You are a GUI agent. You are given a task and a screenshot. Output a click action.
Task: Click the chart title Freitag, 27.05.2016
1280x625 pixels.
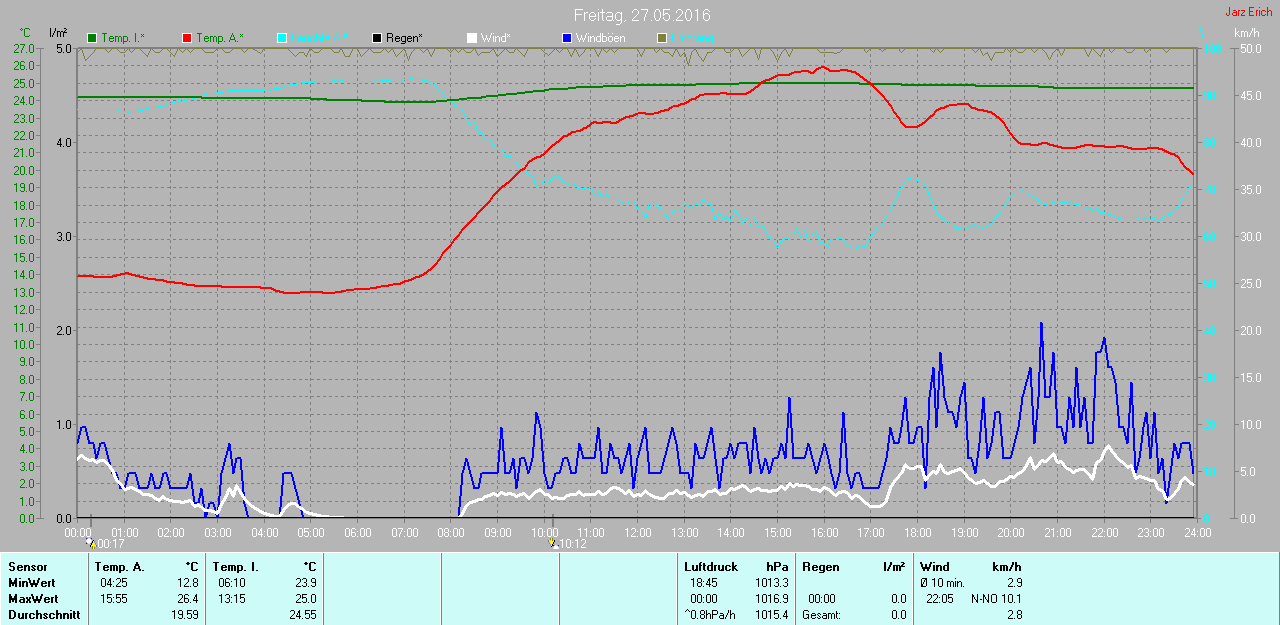coord(642,15)
